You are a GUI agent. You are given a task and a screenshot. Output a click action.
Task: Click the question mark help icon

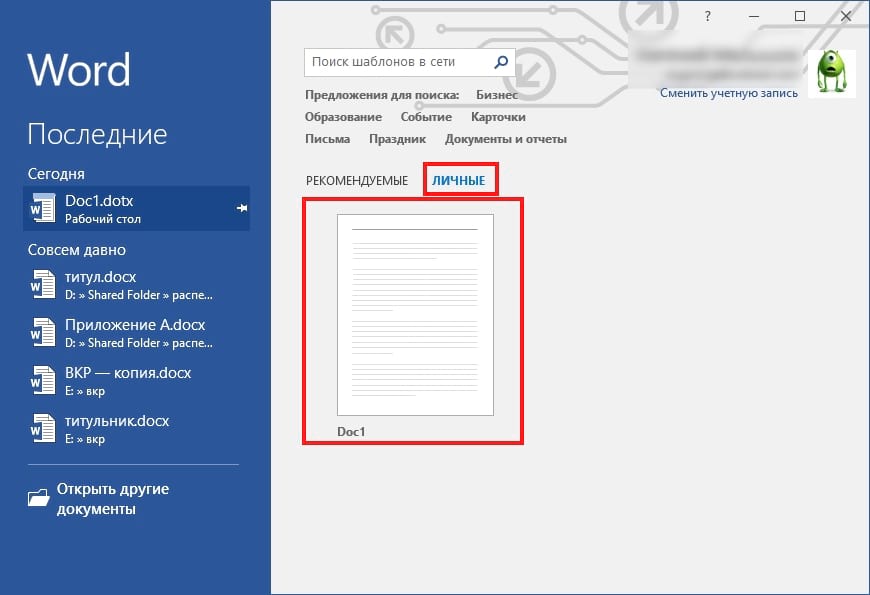click(x=707, y=16)
